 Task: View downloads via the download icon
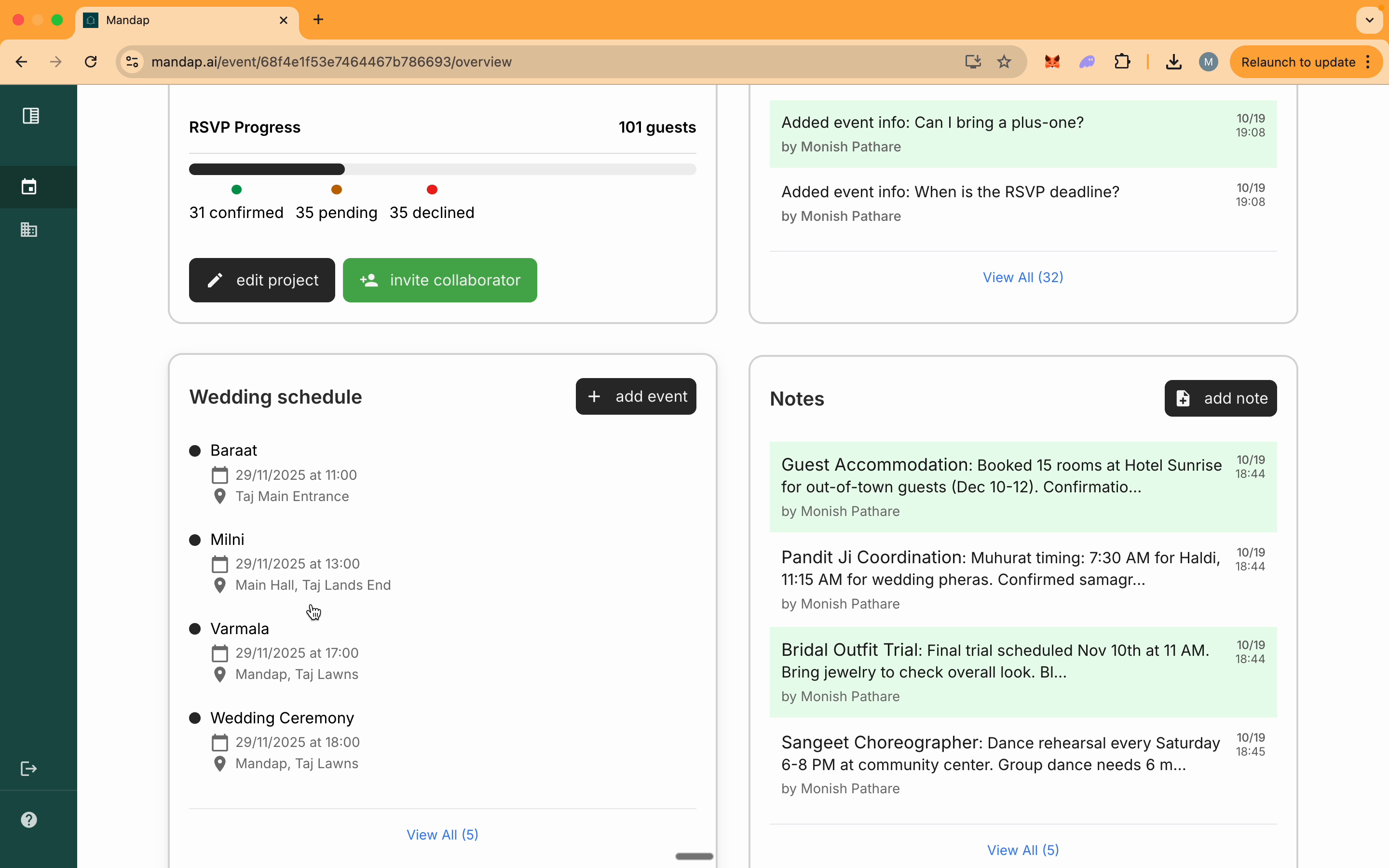tap(1174, 61)
